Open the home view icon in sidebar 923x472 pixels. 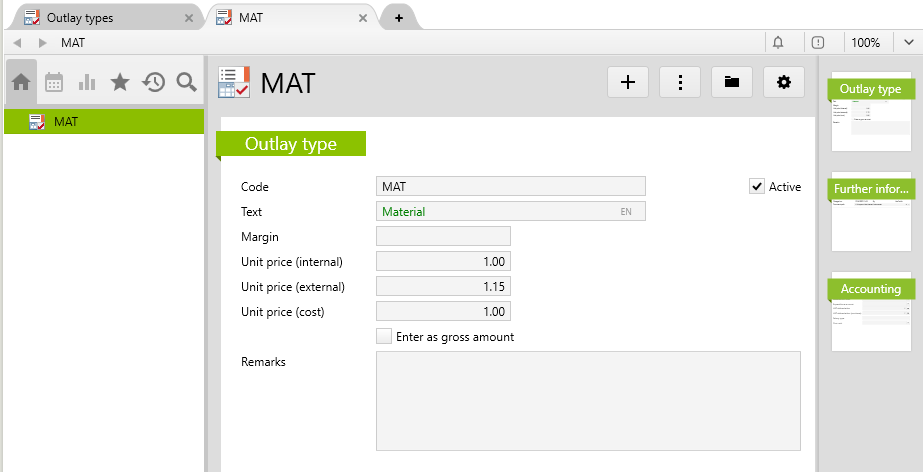[x=21, y=83]
